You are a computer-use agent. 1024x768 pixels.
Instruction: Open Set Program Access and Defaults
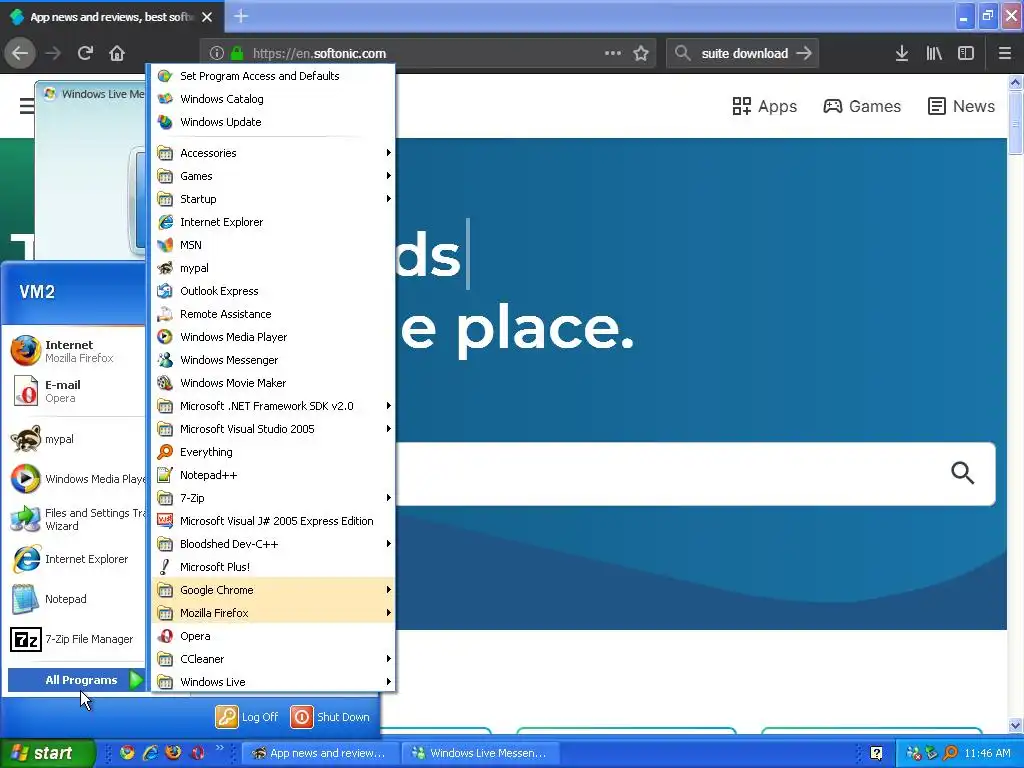pos(273,76)
